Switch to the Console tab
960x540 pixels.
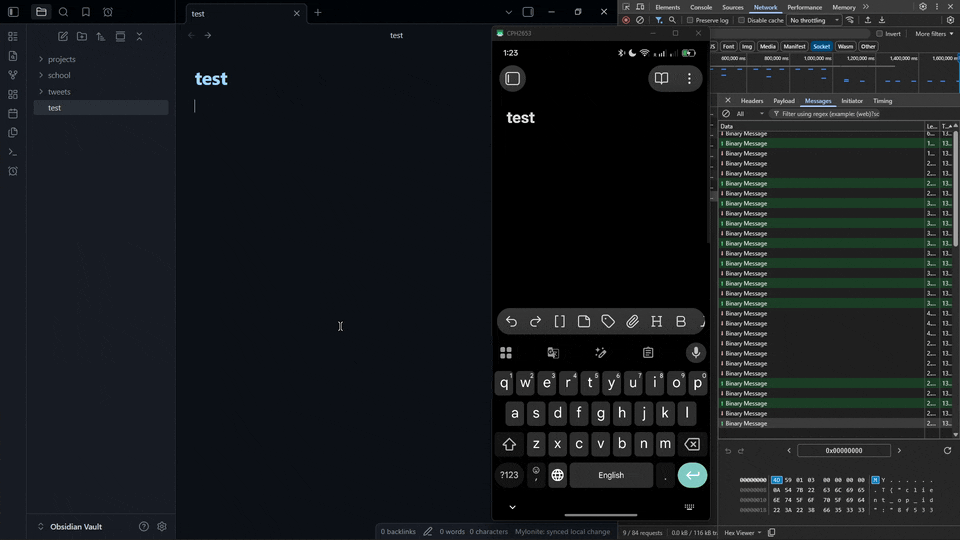tap(701, 7)
